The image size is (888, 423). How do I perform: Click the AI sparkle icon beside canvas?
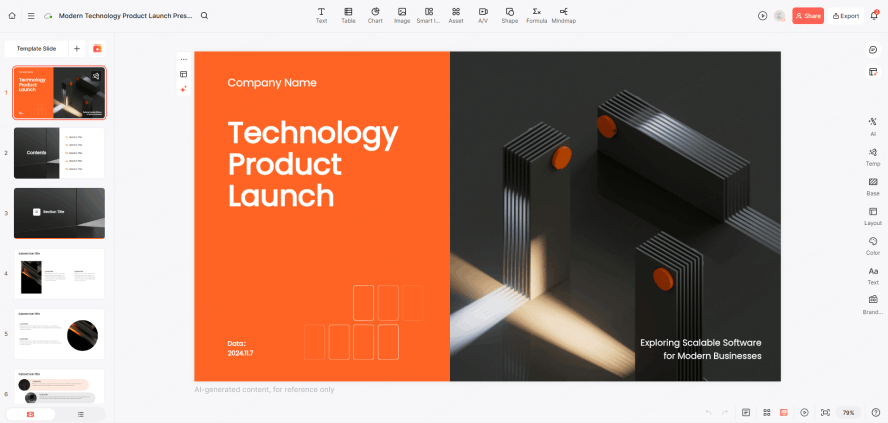coord(183,89)
